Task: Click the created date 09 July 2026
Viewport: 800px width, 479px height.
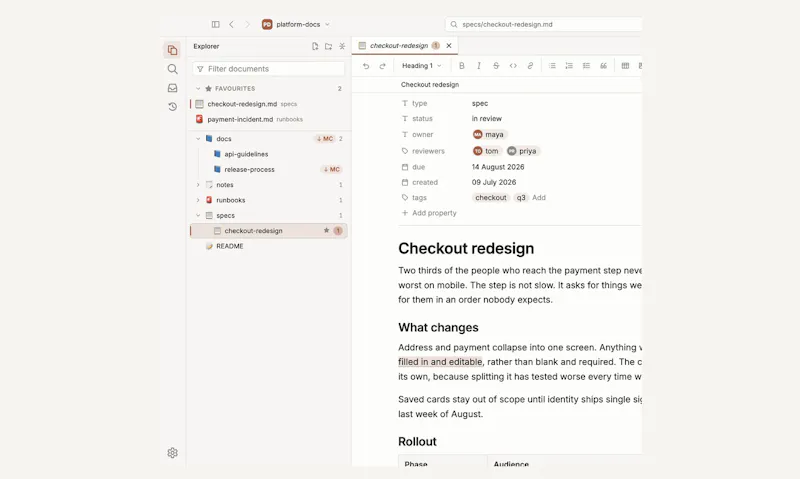Action: coord(494,182)
